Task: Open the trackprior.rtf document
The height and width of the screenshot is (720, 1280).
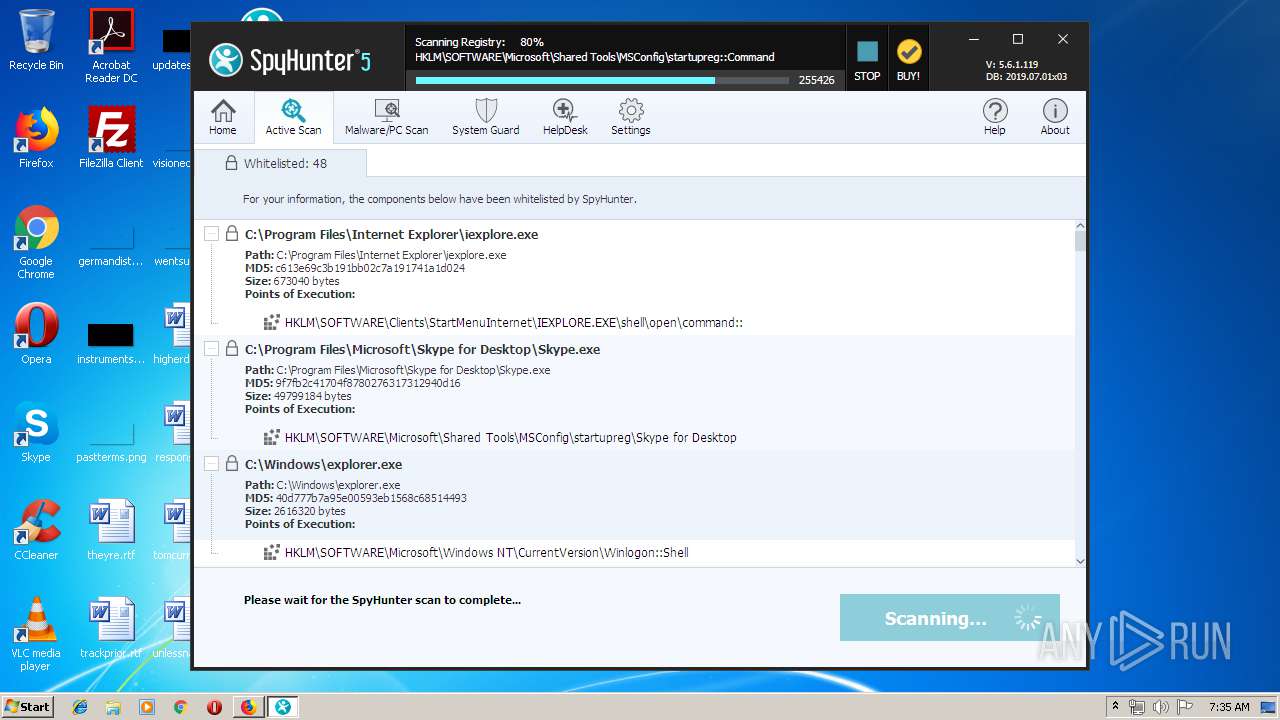Action: tap(111, 628)
